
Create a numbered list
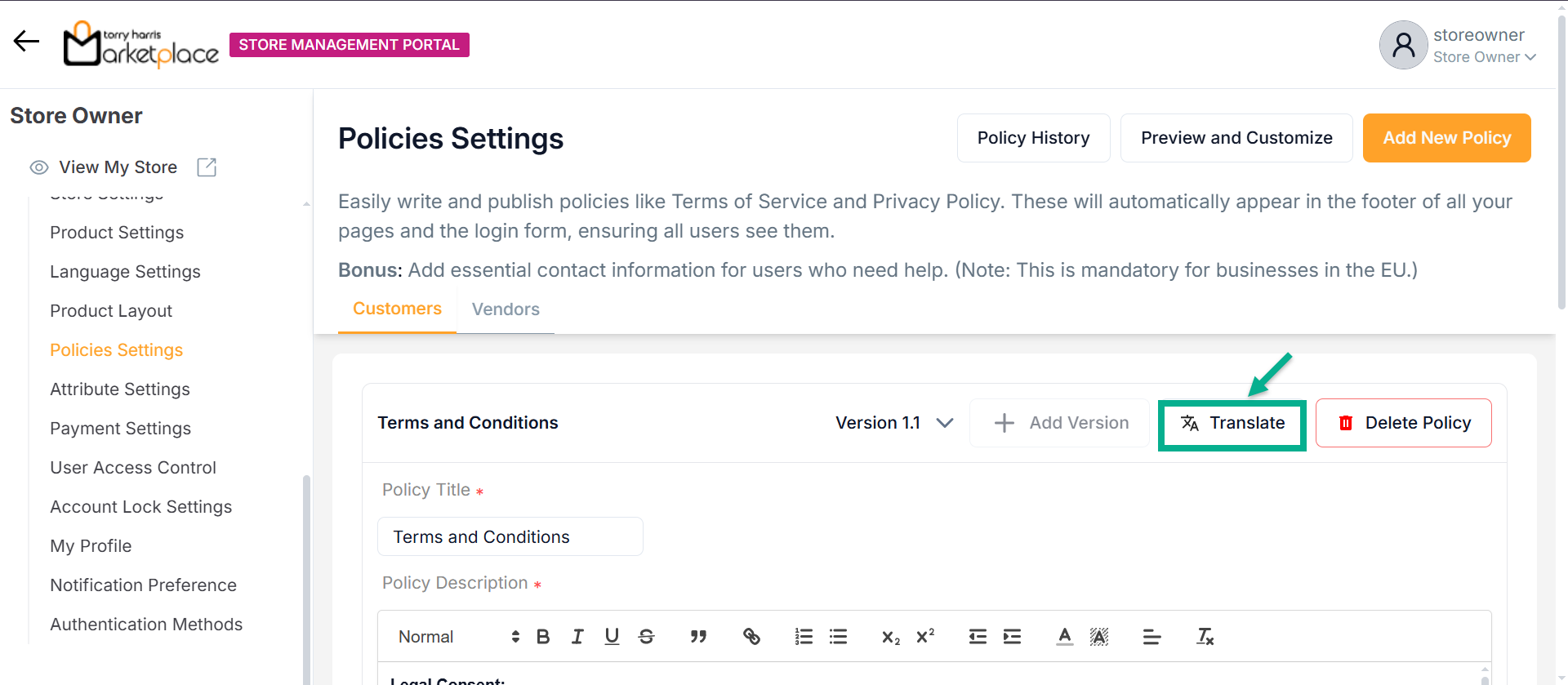pos(804,637)
